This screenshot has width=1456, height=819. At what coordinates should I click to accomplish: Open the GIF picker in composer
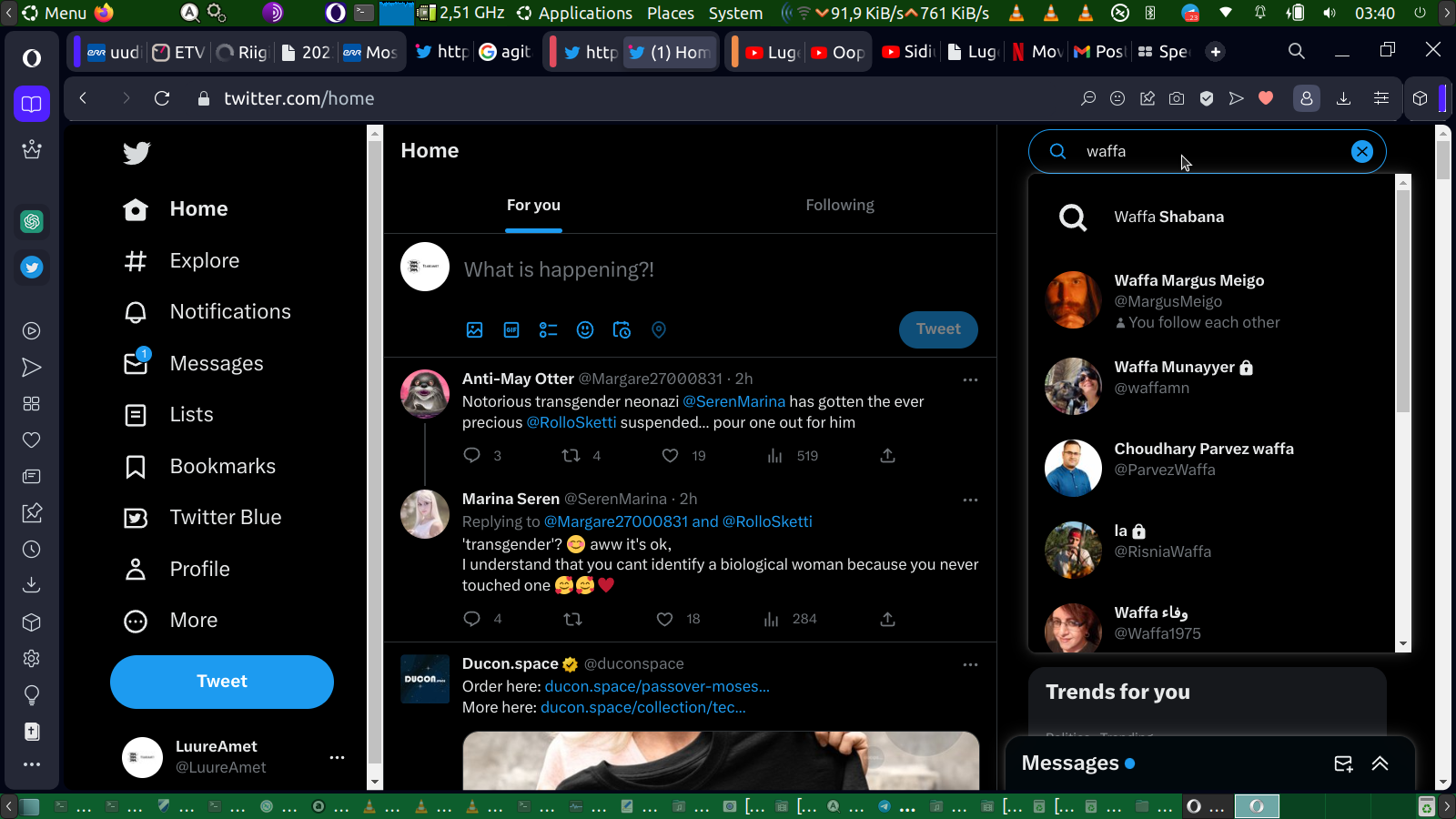(511, 329)
